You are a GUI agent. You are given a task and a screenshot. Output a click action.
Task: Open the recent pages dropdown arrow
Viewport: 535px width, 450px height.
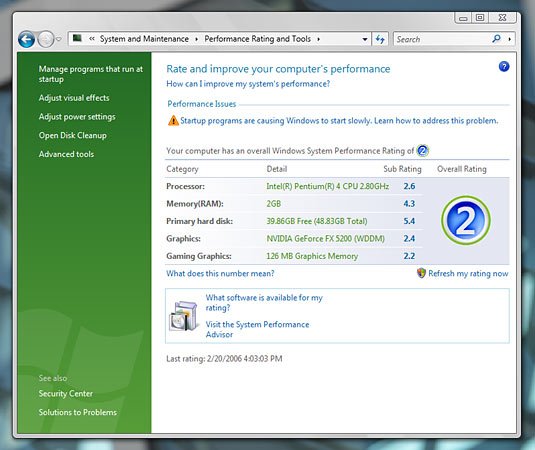point(59,39)
